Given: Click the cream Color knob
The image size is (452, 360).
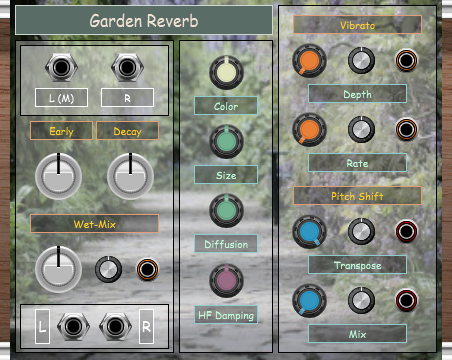Looking at the screenshot, I should (226, 72).
